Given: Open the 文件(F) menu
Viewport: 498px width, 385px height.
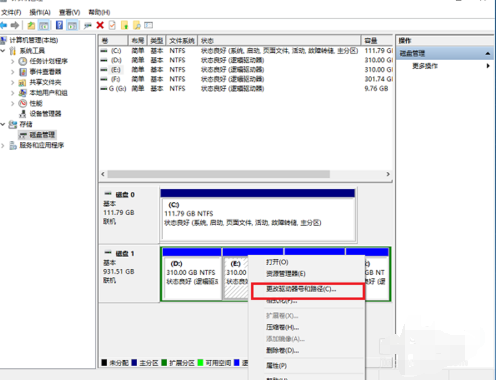Looking at the screenshot, I should [11, 12].
